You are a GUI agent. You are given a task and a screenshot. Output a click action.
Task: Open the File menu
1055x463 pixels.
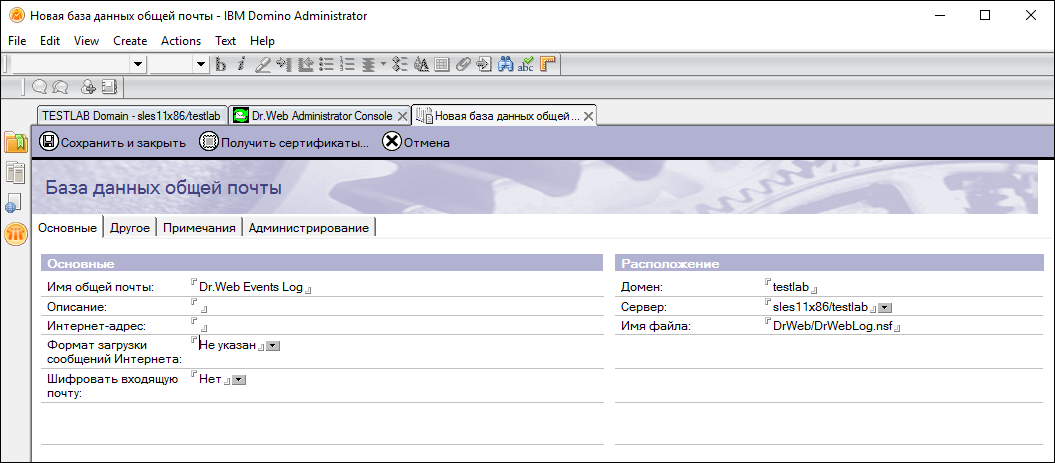(x=17, y=41)
